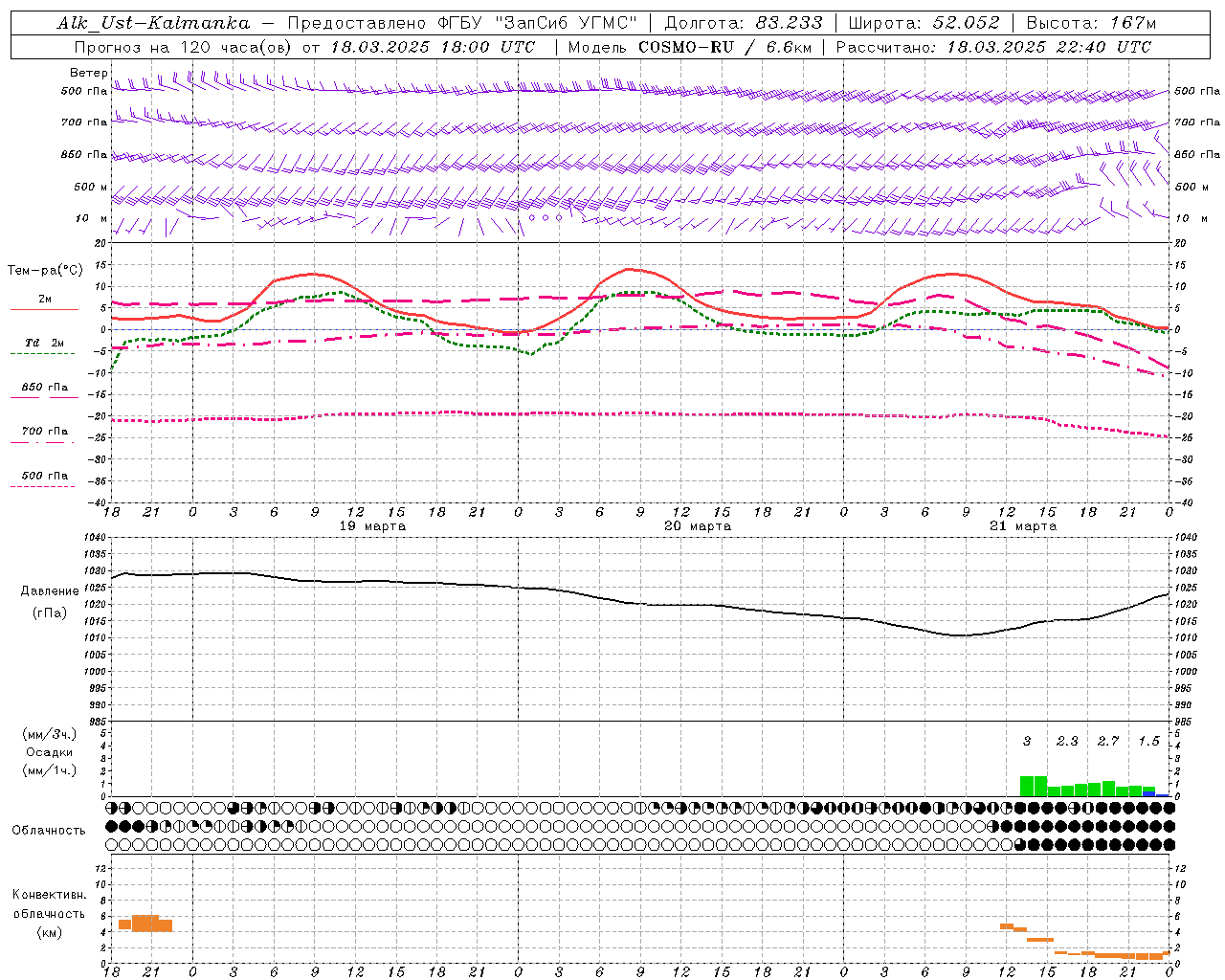The height and width of the screenshot is (980, 1225).
Task: Click the '(мм/1ч.)' unit label
Action: (x=49, y=770)
